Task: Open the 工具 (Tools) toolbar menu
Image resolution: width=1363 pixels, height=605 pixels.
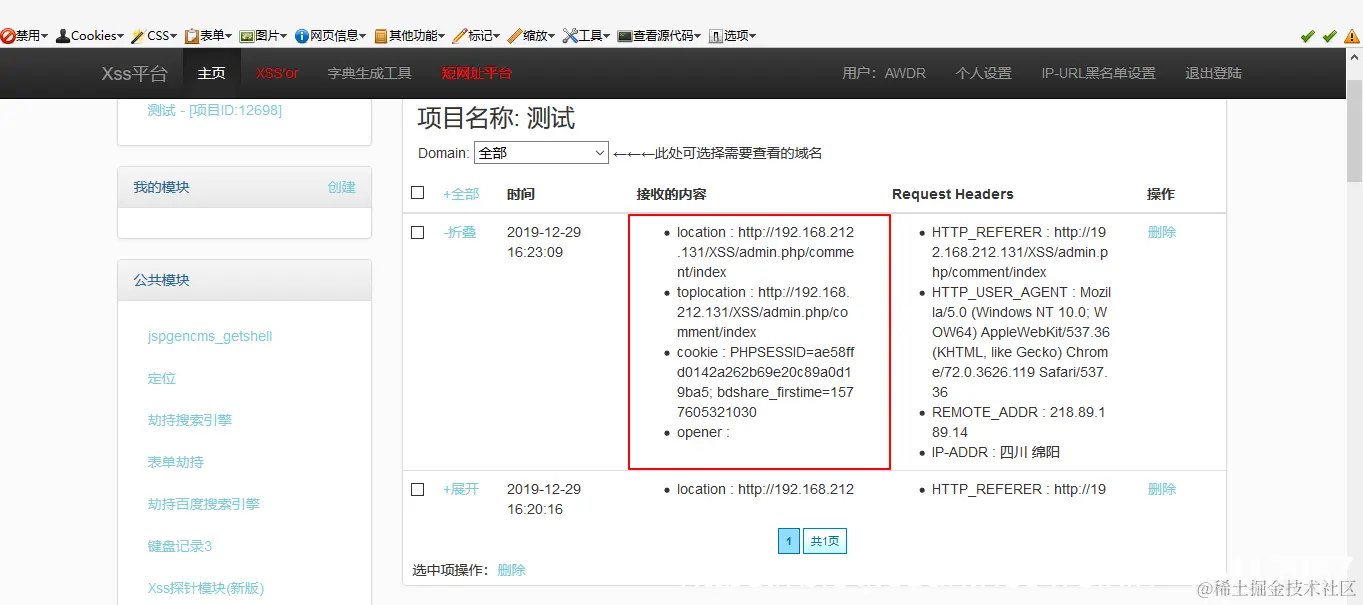Action: pyautogui.click(x=586, y=35)
